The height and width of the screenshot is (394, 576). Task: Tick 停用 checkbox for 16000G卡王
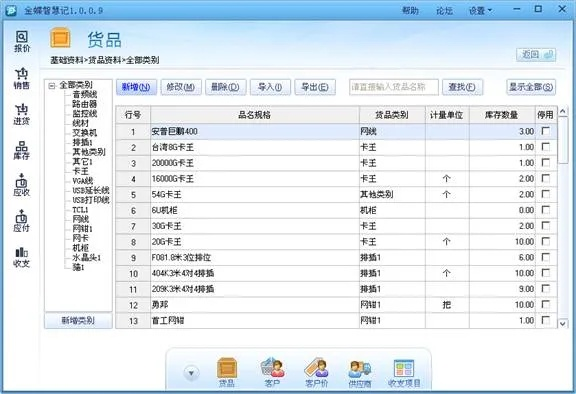(x=546, y=178)
